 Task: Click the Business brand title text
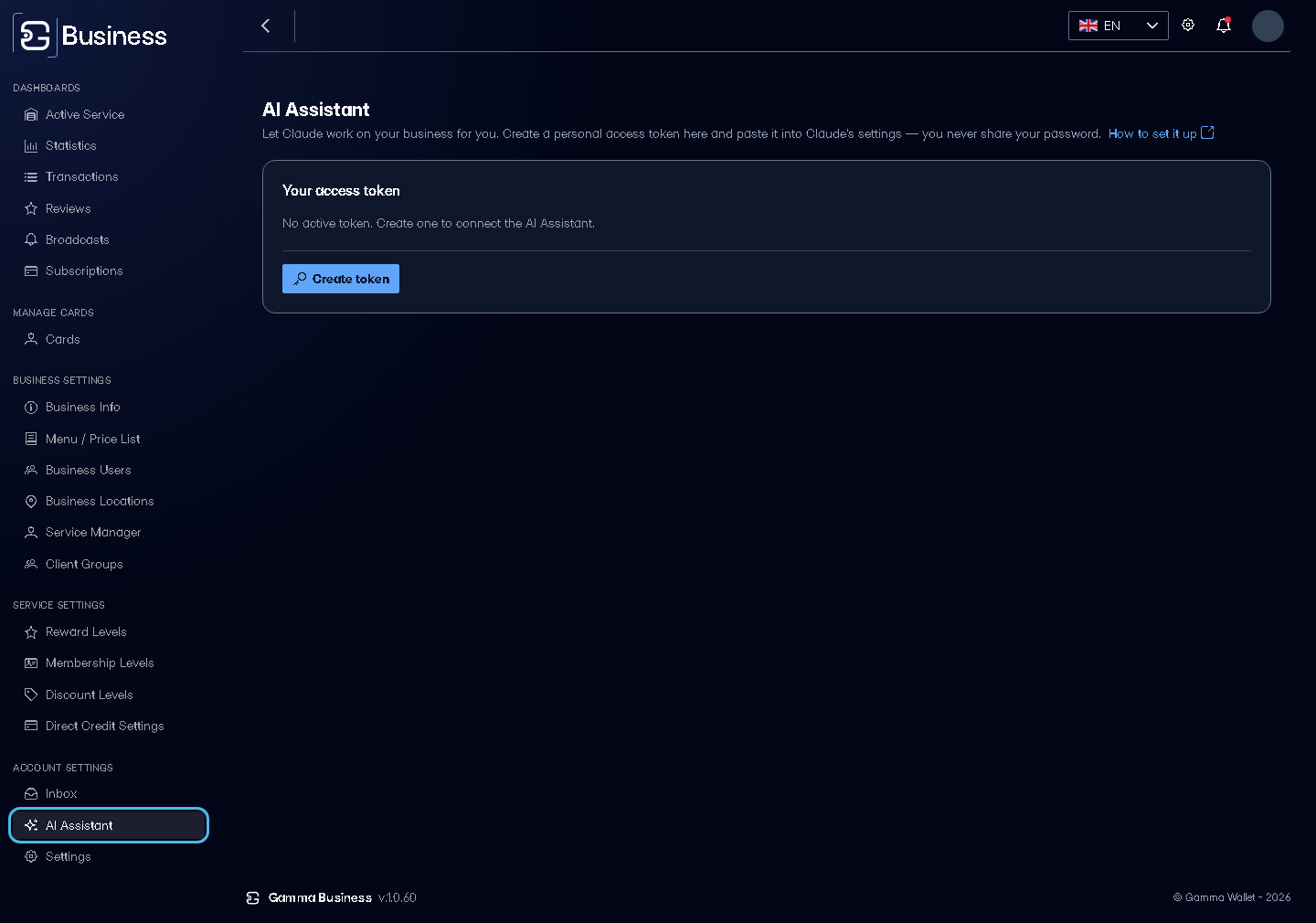[114, 36]
